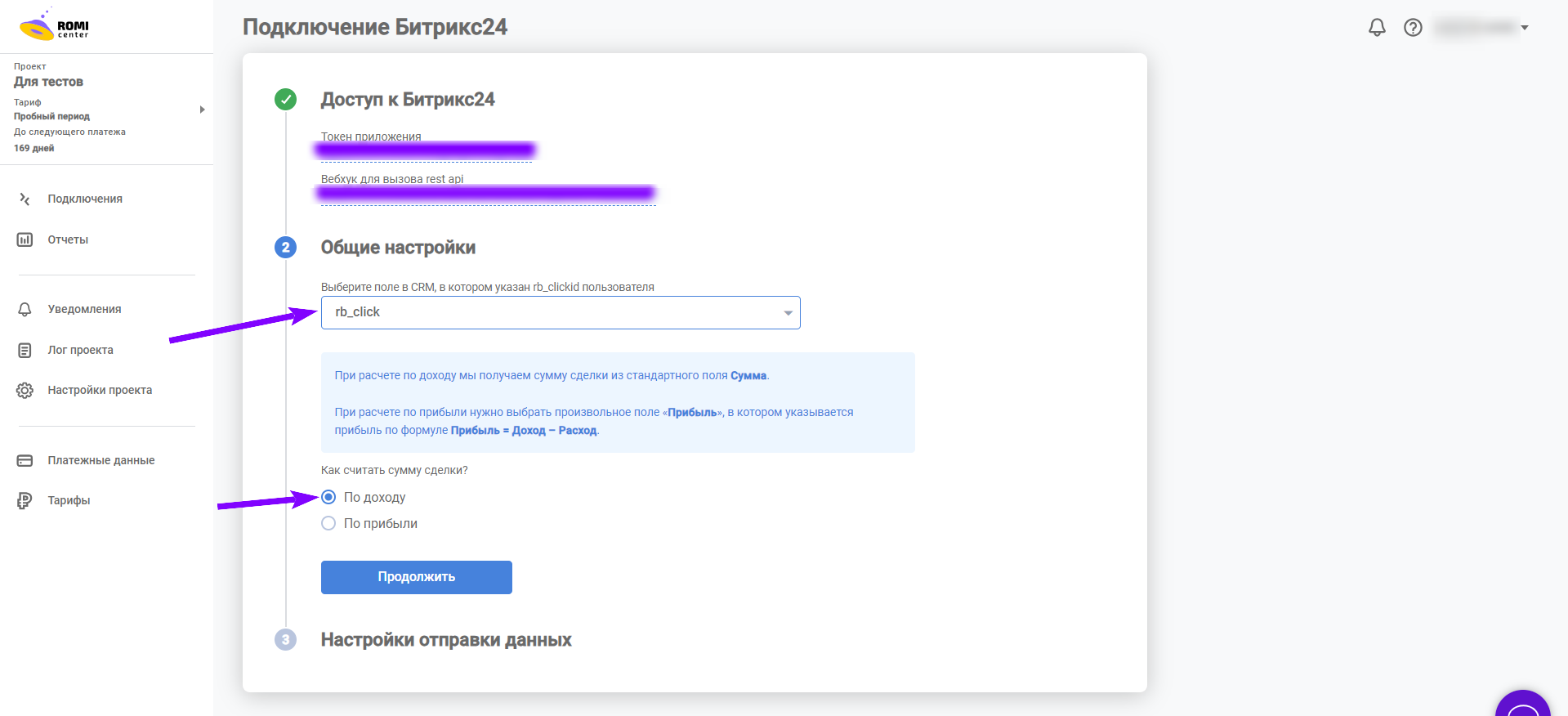Viewport: 1568px width, 716px height.
Task: Click the Лог проекта document icon
Action: click(x=25, y=350)
